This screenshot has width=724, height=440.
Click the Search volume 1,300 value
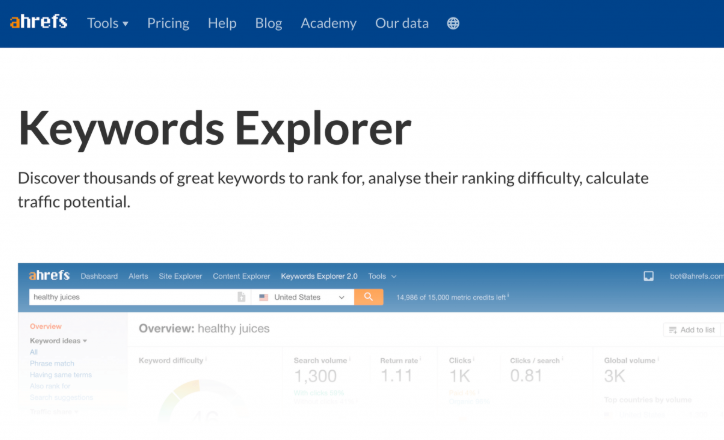315,376
